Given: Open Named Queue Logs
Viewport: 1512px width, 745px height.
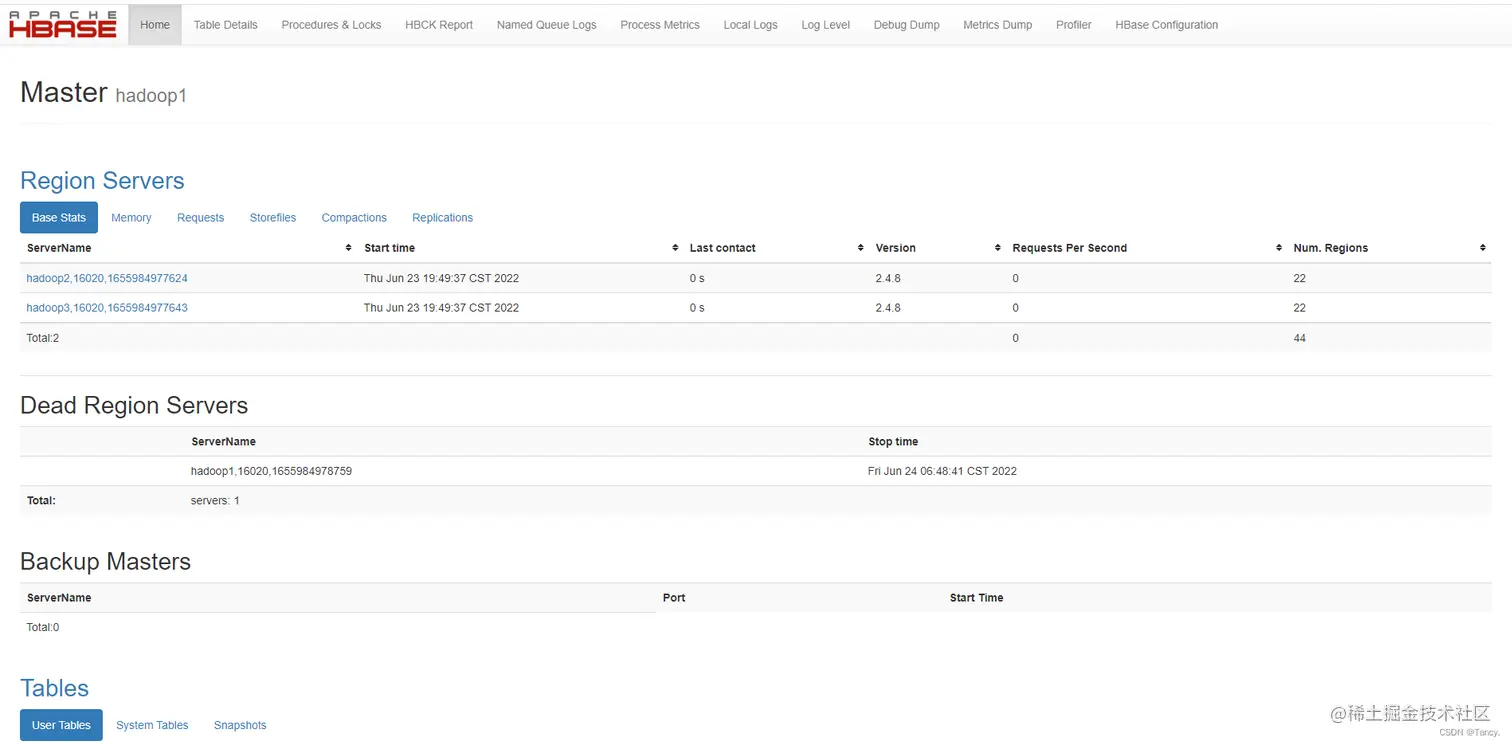Looking at the screenshot, I should click(x=546, y=25).
